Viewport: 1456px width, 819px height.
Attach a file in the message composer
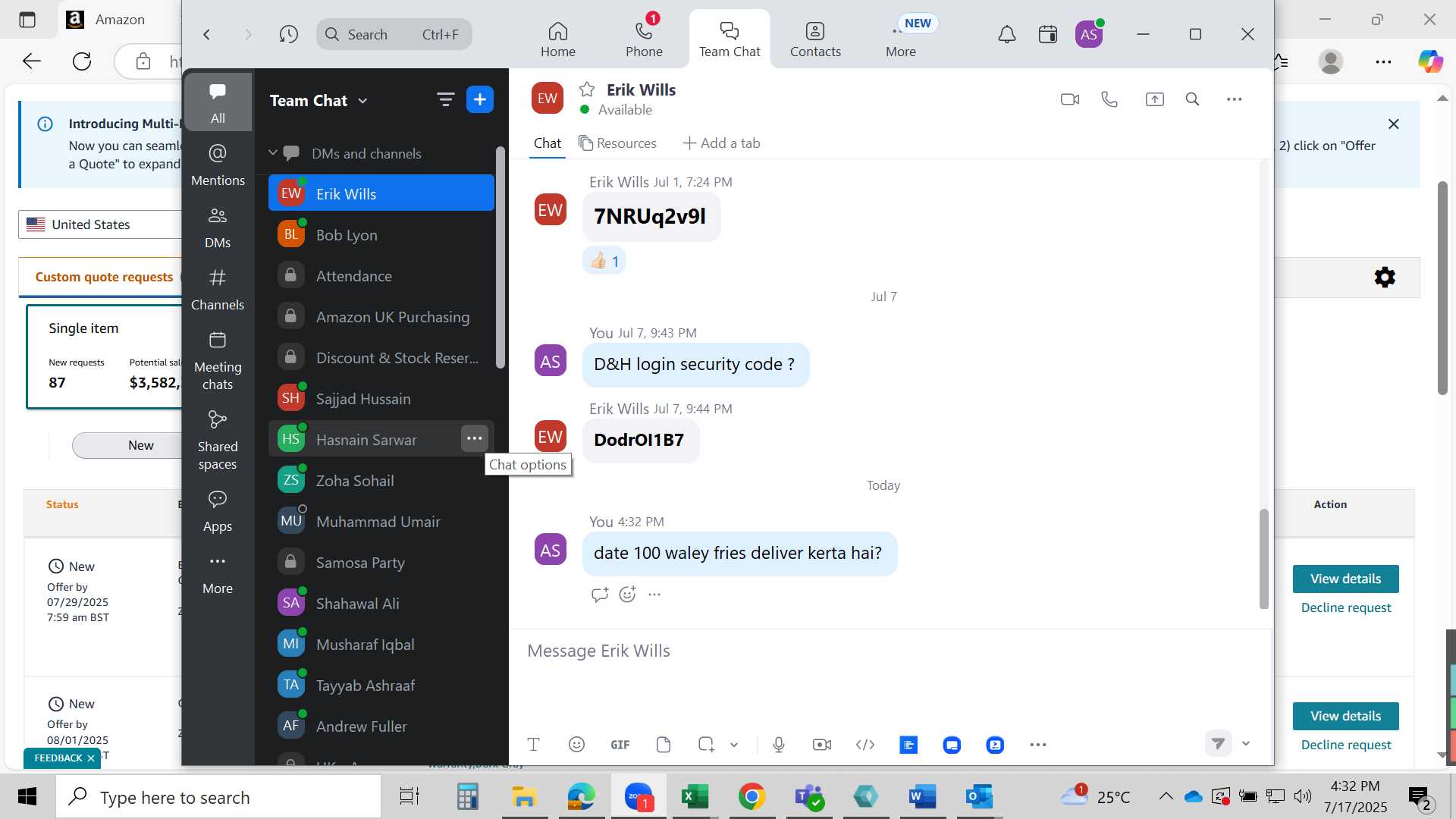point(664,745)
